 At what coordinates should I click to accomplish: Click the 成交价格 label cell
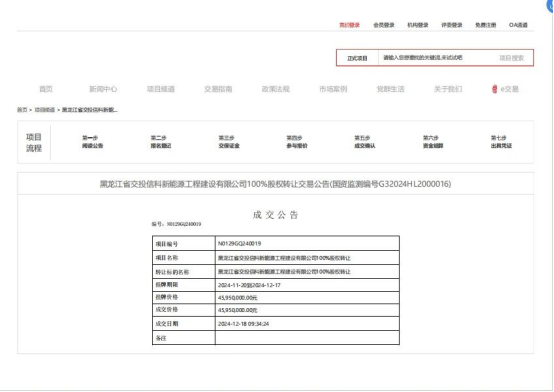[x=184, y=310]
